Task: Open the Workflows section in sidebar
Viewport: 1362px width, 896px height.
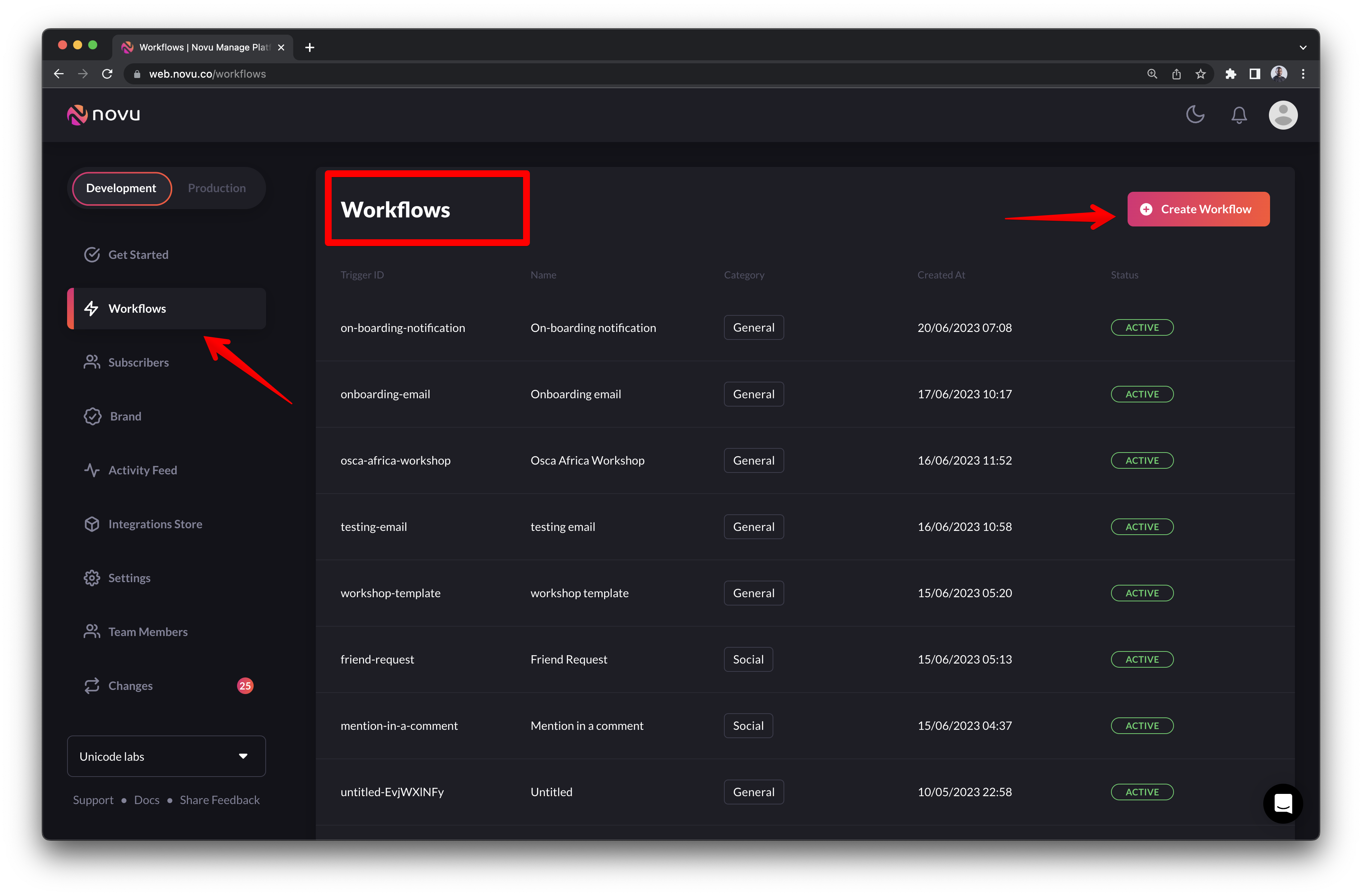Action: (x=136, y=308)
